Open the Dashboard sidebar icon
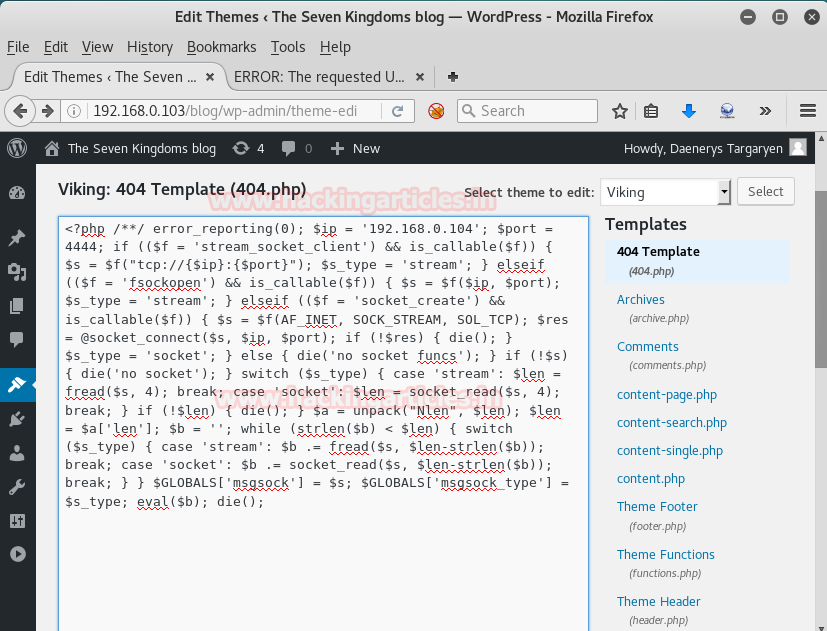The image size is (827, 631). pyautogui.click(x=17, y=193)
